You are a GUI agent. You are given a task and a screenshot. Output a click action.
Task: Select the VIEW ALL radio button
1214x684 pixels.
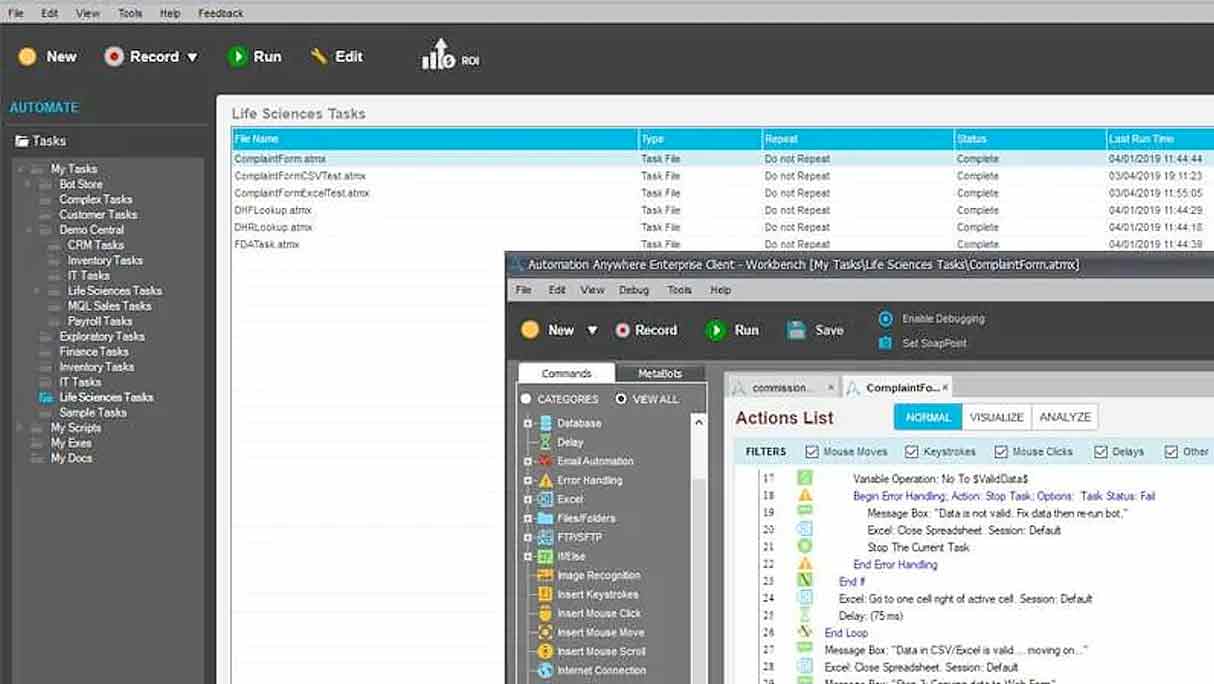pyautogui.click(x=621, y=399)
